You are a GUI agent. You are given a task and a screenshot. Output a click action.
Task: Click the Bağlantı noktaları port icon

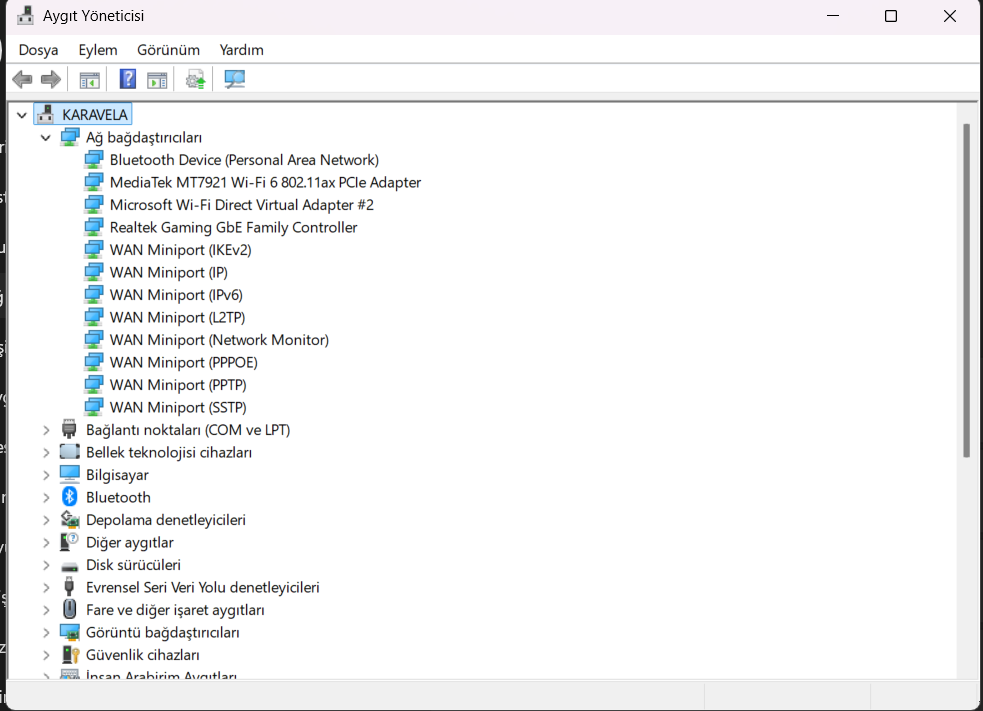pyautogui.click(x=70, y=429)
